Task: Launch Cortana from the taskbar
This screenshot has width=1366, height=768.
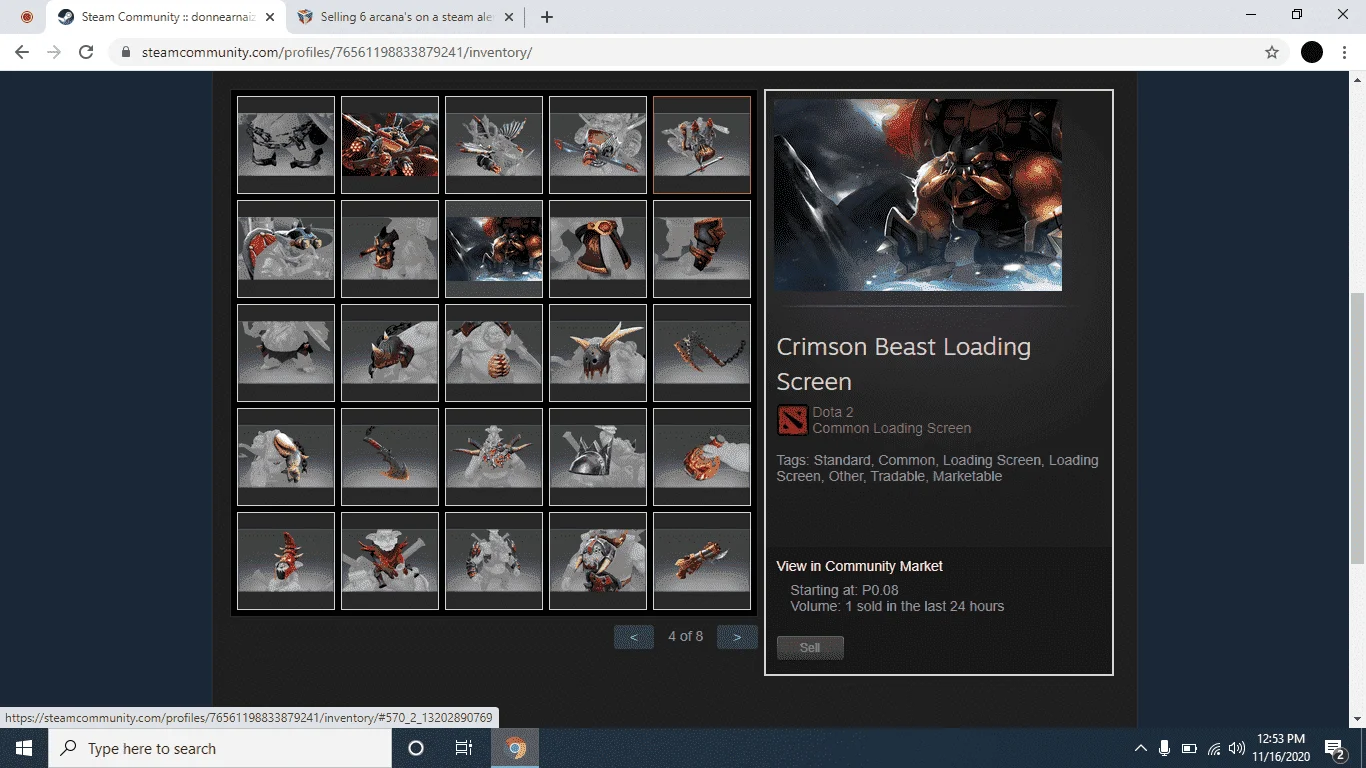Action: tap(416, 748)
